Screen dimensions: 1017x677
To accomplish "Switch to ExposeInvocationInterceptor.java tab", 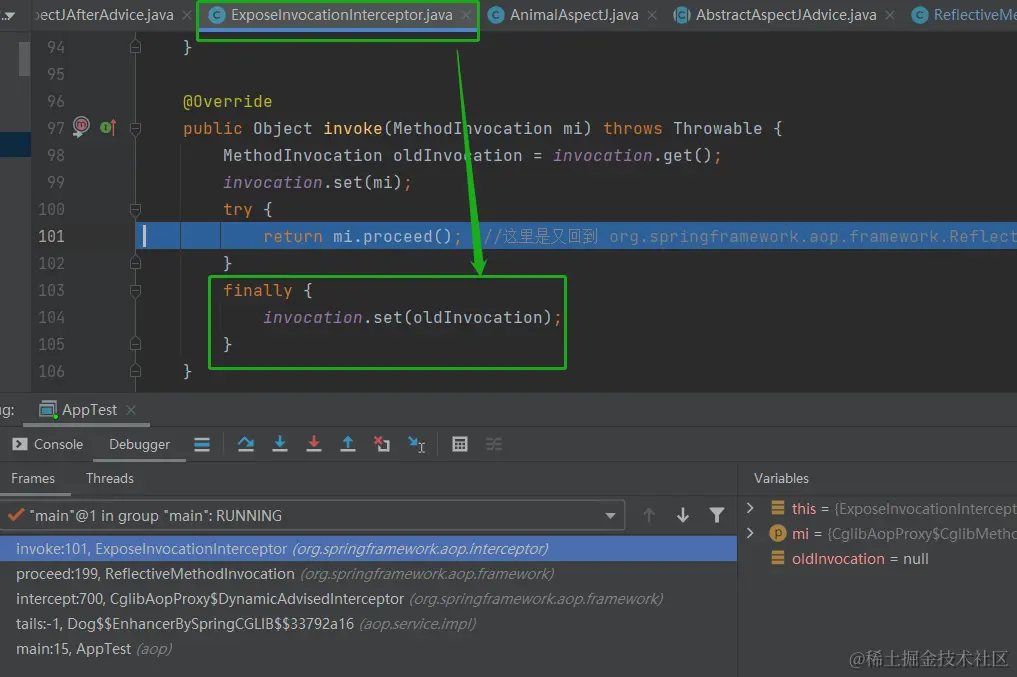I will point(341,15).
